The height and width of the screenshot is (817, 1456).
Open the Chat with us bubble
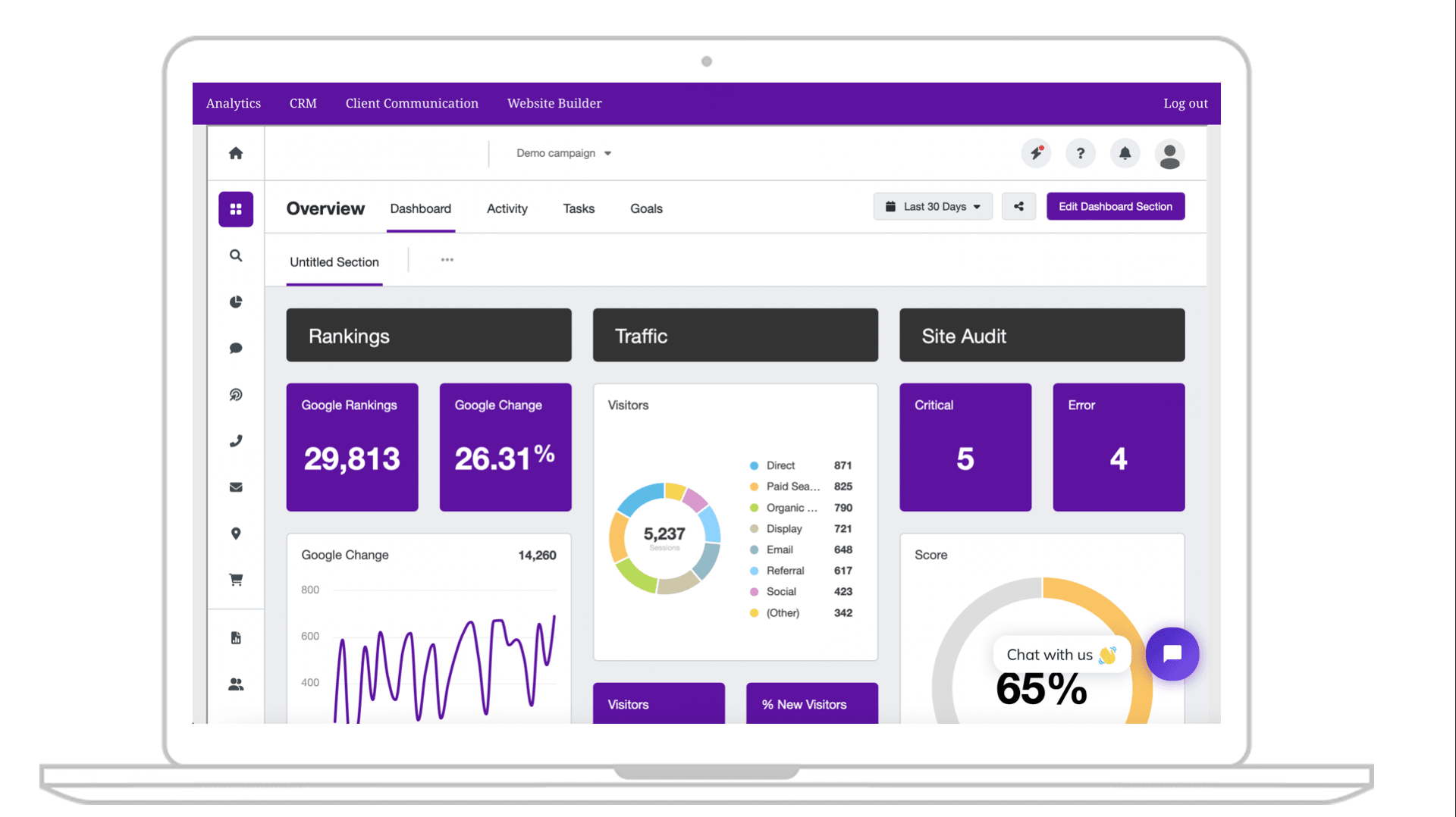(1172, 653)
